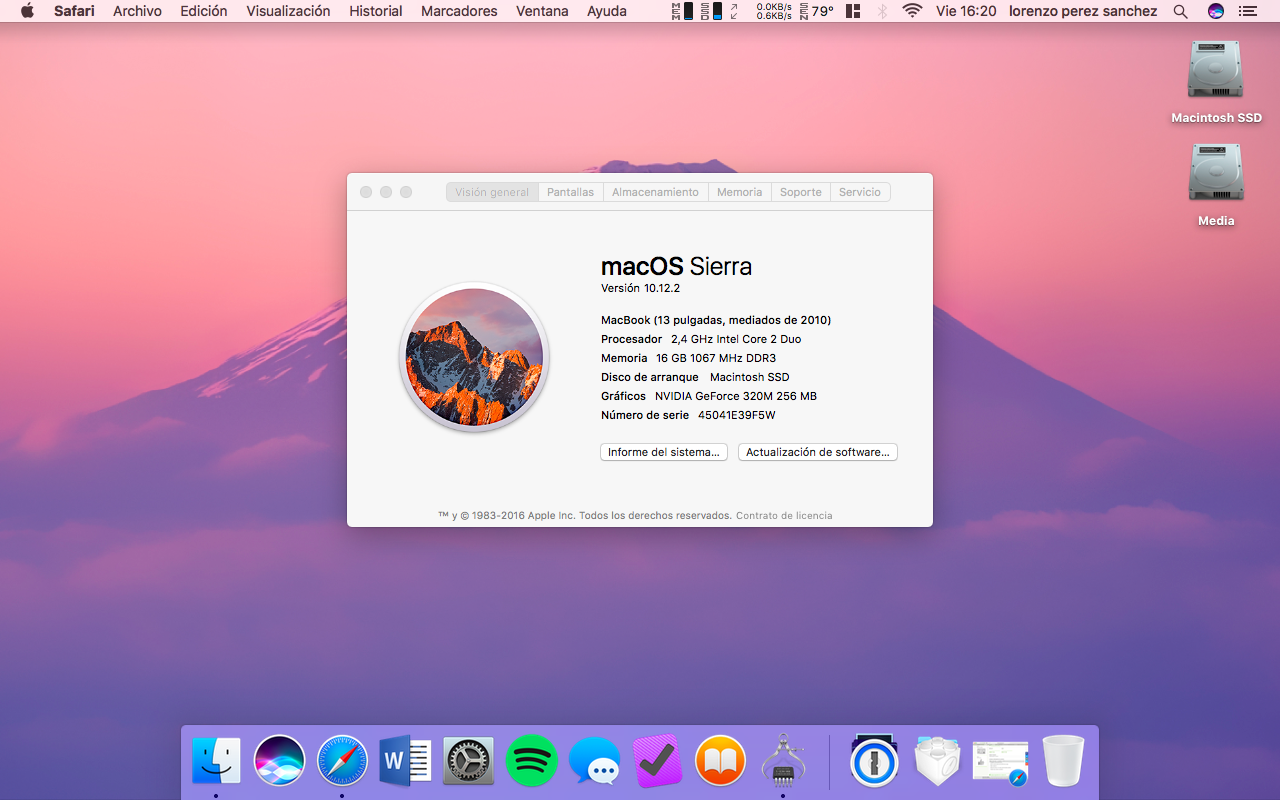Viewport: 1280px width, 800px height.
Task: Open the Historial menu
Action: [376, 11]
